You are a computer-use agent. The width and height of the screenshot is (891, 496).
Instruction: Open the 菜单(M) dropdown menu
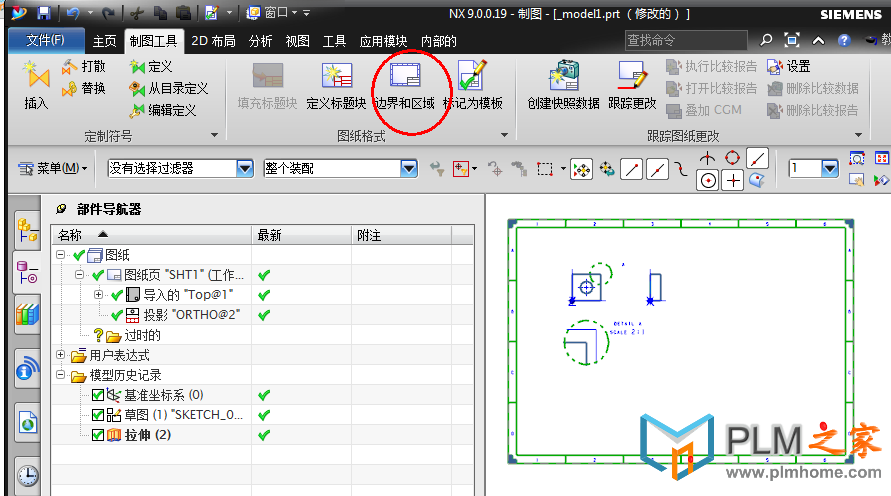pos(52,168)
